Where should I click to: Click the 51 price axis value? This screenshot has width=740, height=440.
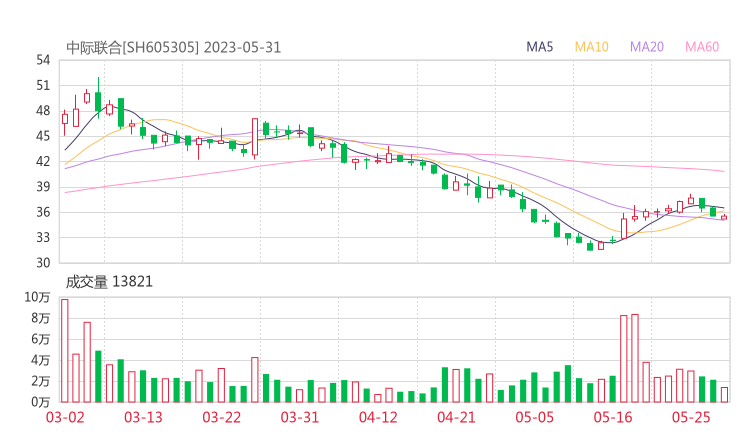click(43, 85)
